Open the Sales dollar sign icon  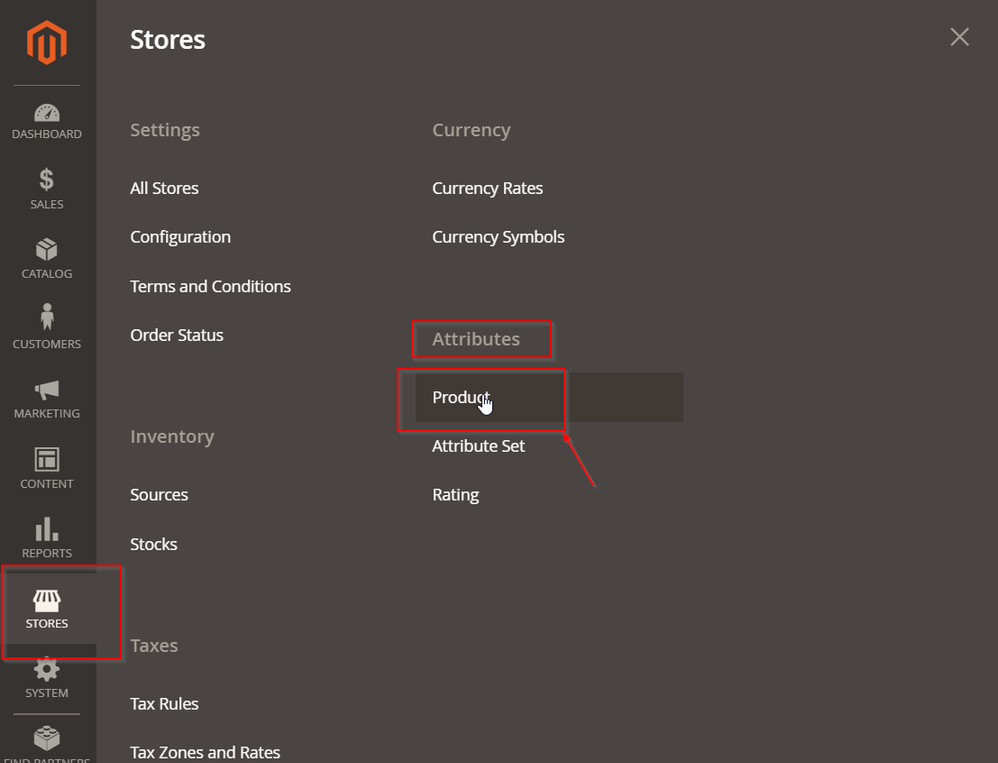click(x=46, y=179)
